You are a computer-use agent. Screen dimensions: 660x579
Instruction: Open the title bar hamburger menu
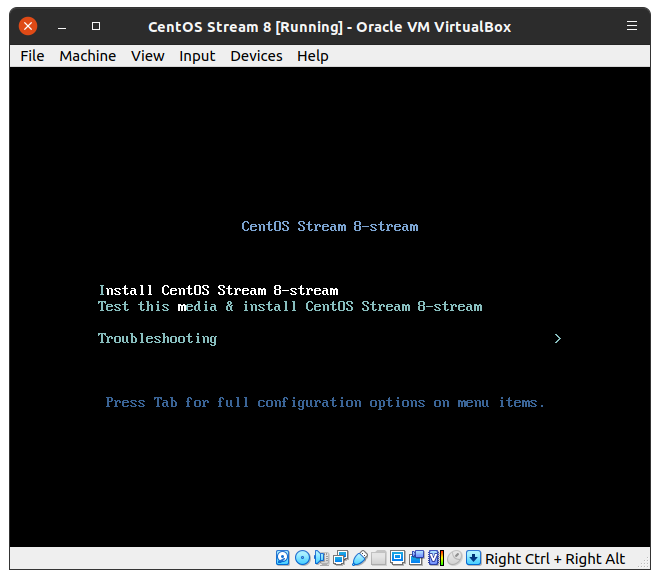(x=632, y=26)
